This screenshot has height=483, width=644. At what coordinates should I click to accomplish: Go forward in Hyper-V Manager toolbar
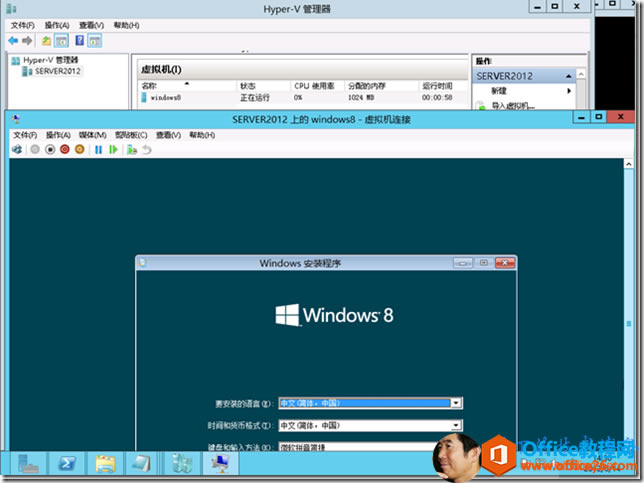click(27, 41)
